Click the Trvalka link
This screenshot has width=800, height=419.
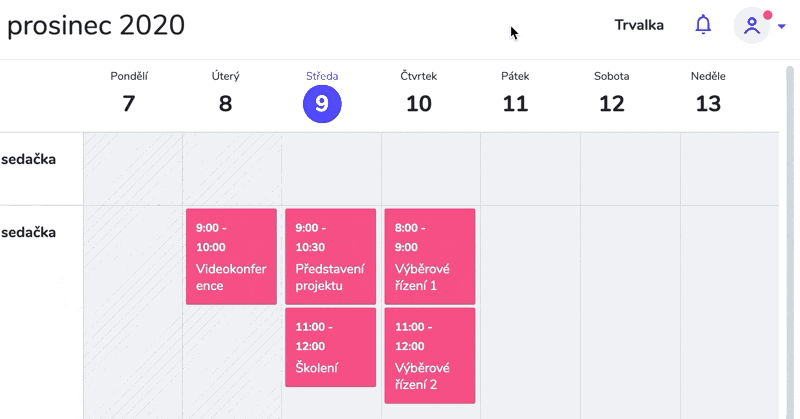pos(639,25)
